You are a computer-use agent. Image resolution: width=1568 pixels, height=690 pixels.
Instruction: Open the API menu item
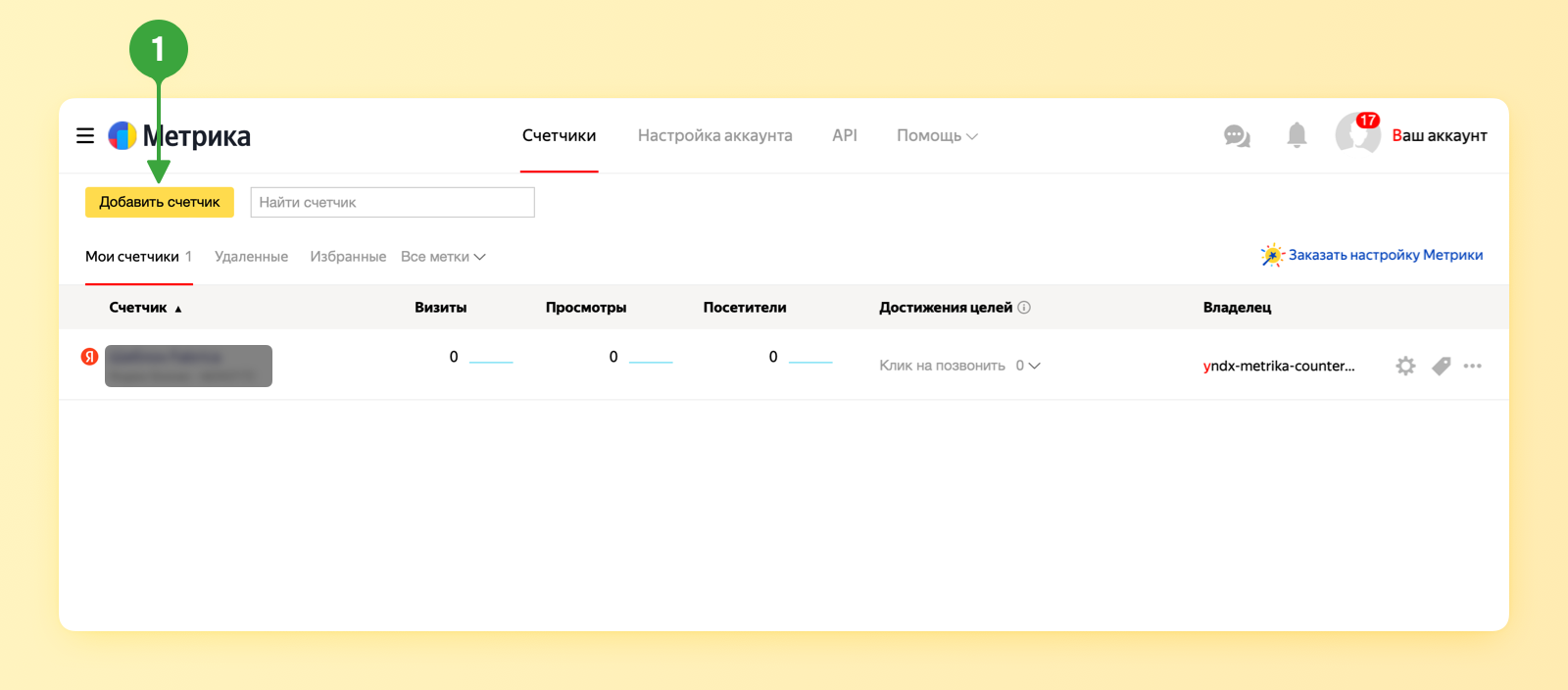click(x=845, y=136)
